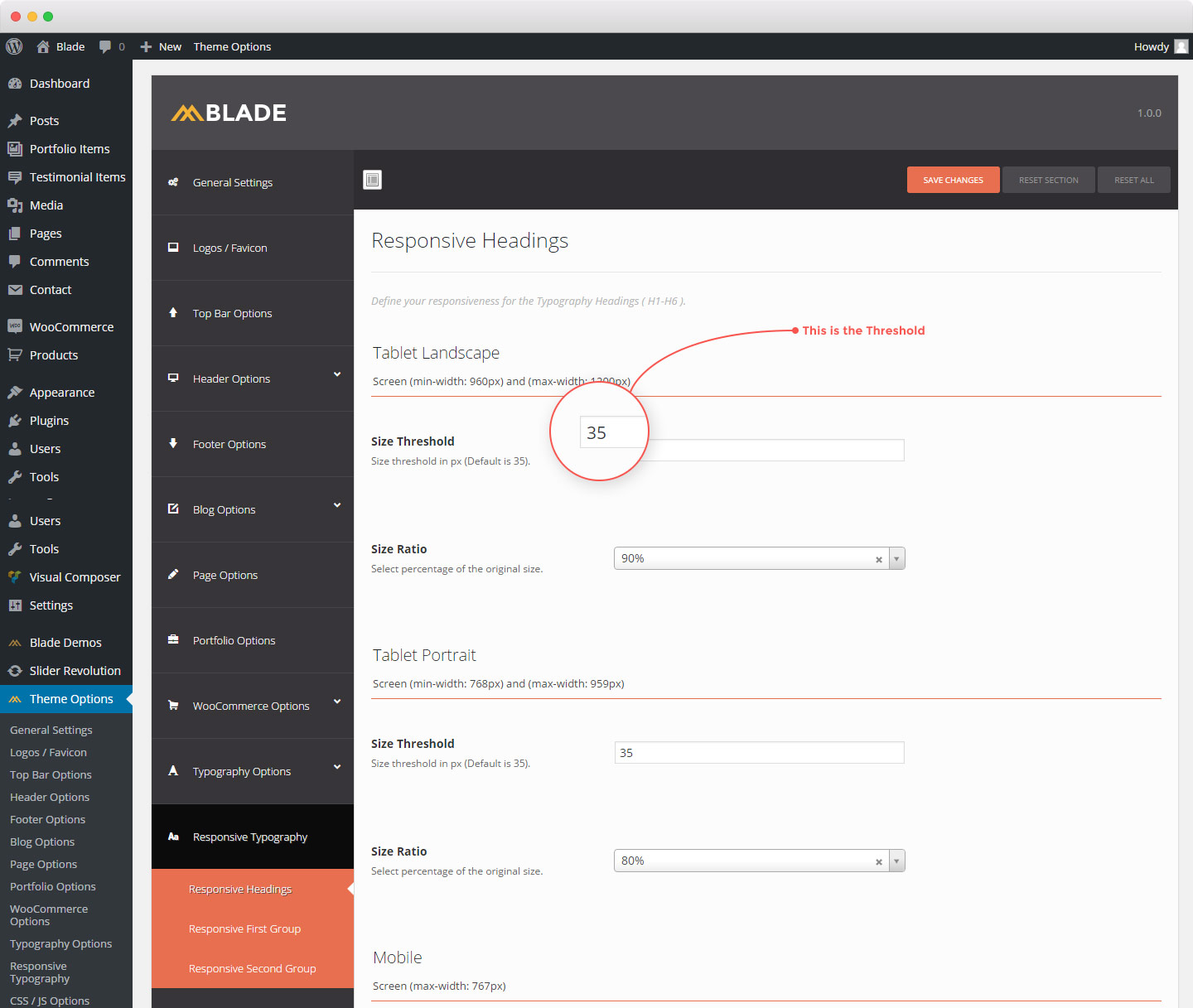Clear the 90% Size Ratio selection
The image size is (1193, 1008).
pos(878,559)
